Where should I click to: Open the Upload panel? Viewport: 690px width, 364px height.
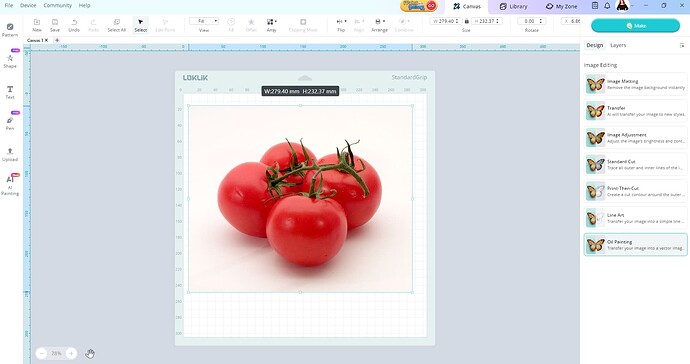coord(10,154)
